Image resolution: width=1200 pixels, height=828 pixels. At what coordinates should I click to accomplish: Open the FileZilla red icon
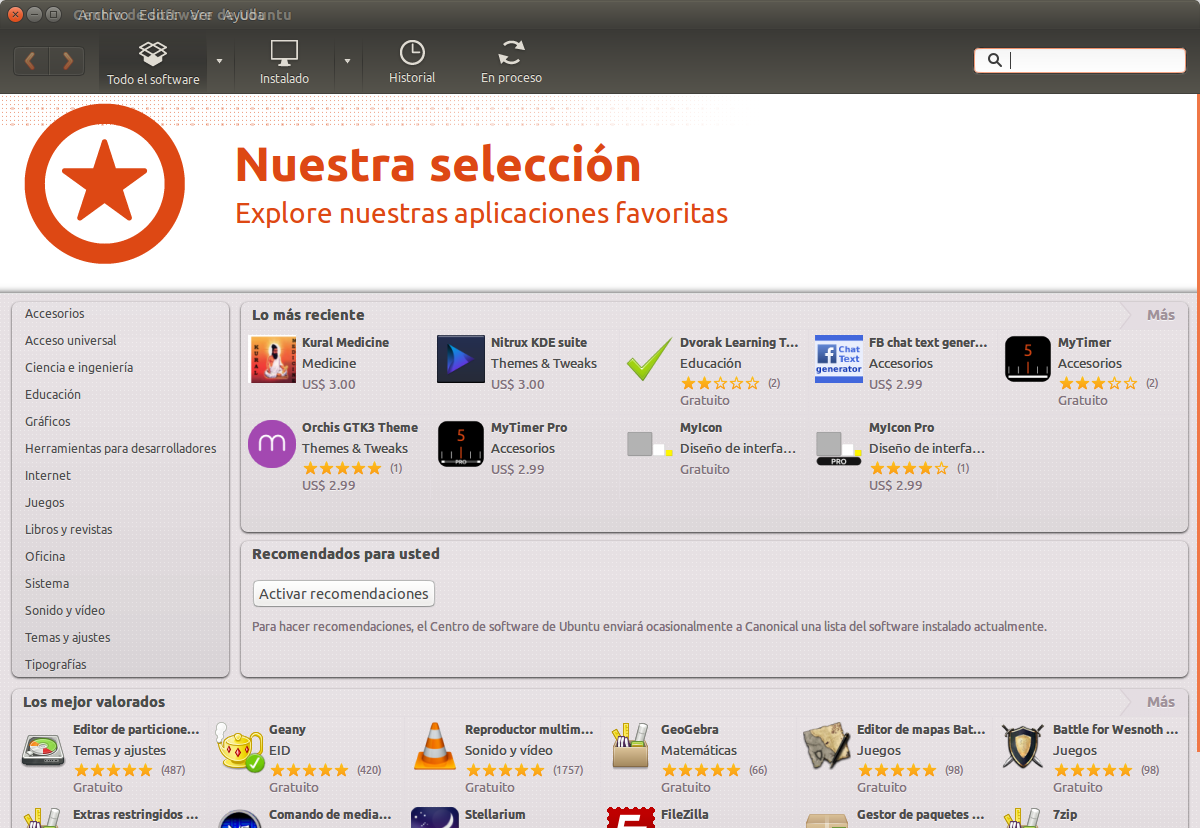coord(631,818)
